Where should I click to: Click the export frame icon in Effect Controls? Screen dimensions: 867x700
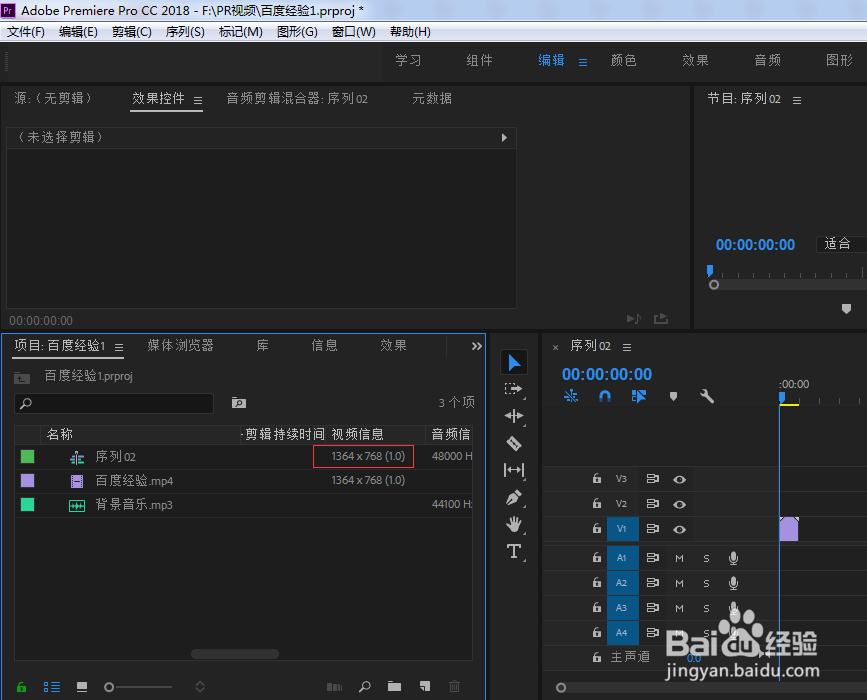(661, 318)
